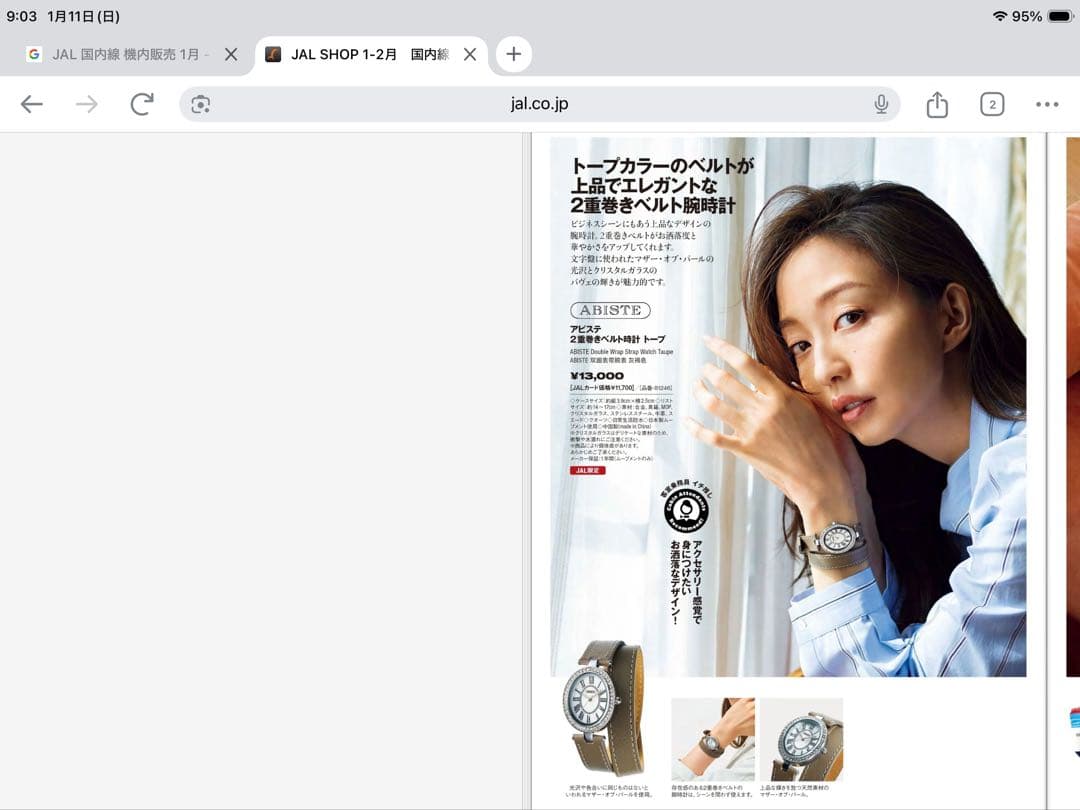Tap the address bar showing jal.co.jp
The height and width of the screenshot is (810, 1080).
pyautogui.click(x=540, y=103)
